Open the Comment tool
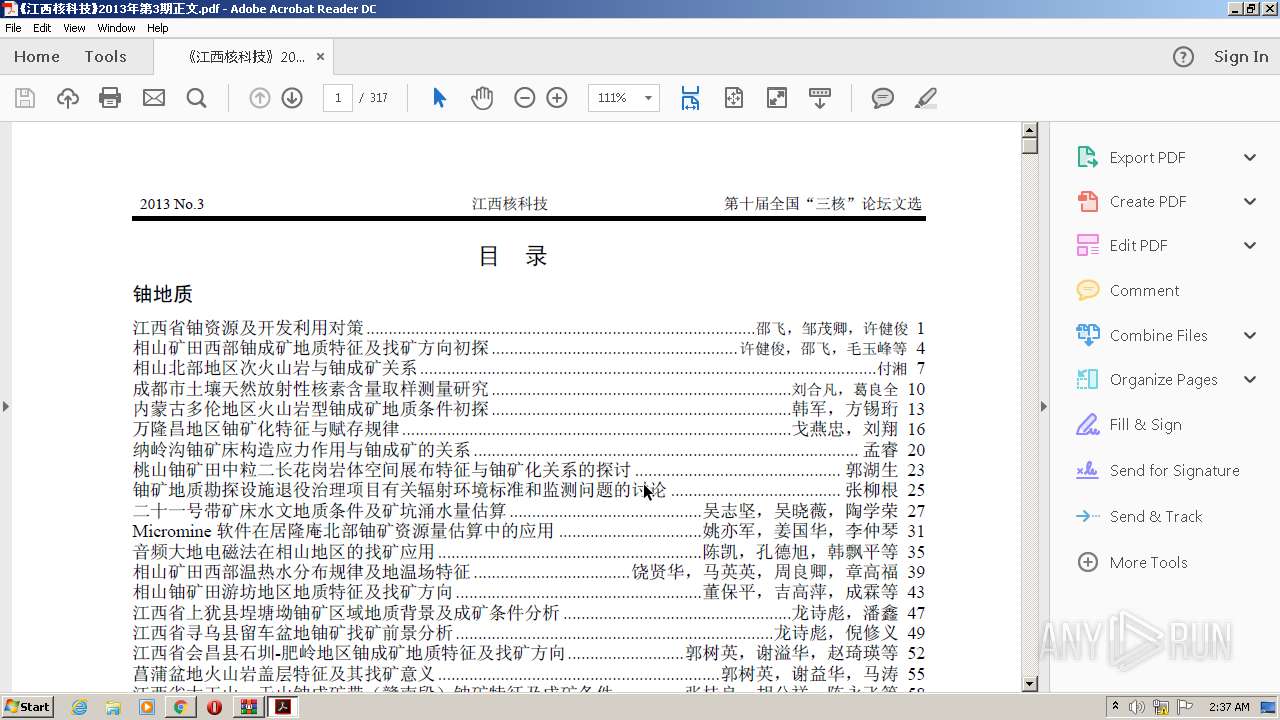The image size is (1280, 720). (x=1144, y=291)
